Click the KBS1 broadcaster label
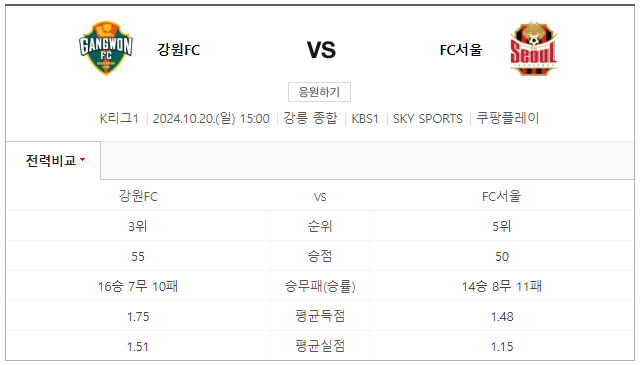The width and height of the screenshot is (641, 365). coord(365,119)
